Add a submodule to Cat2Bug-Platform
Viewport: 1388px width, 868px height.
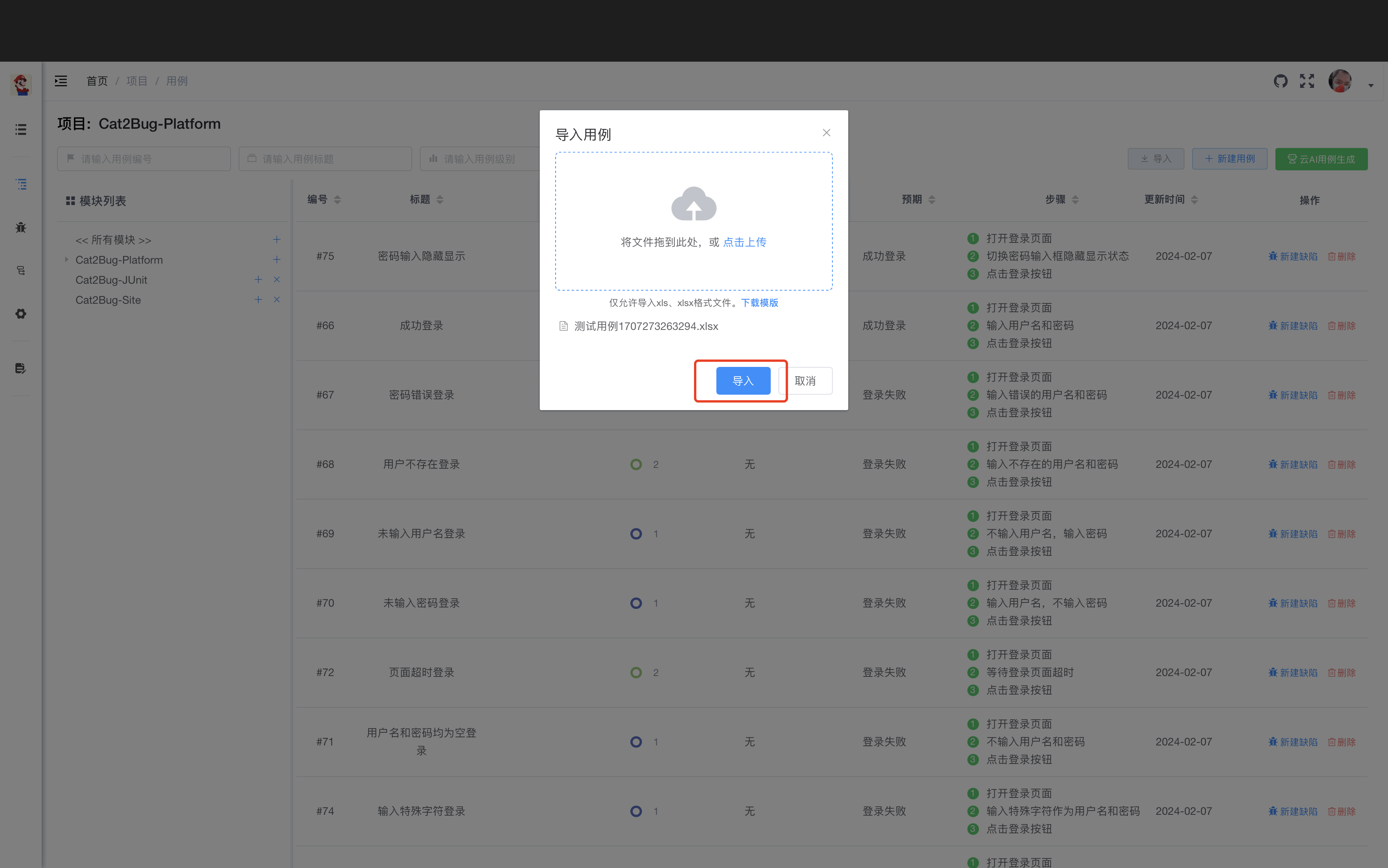[277, 259]
